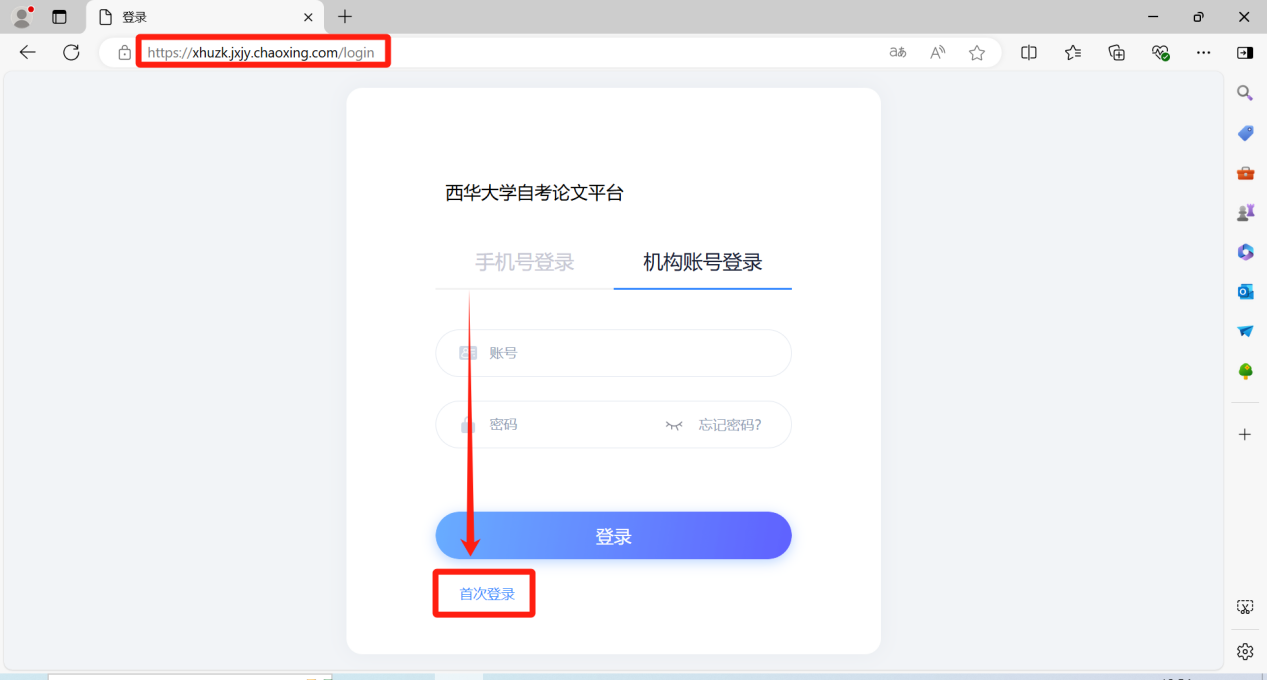View site information lock icon

(x=124, y=53)
